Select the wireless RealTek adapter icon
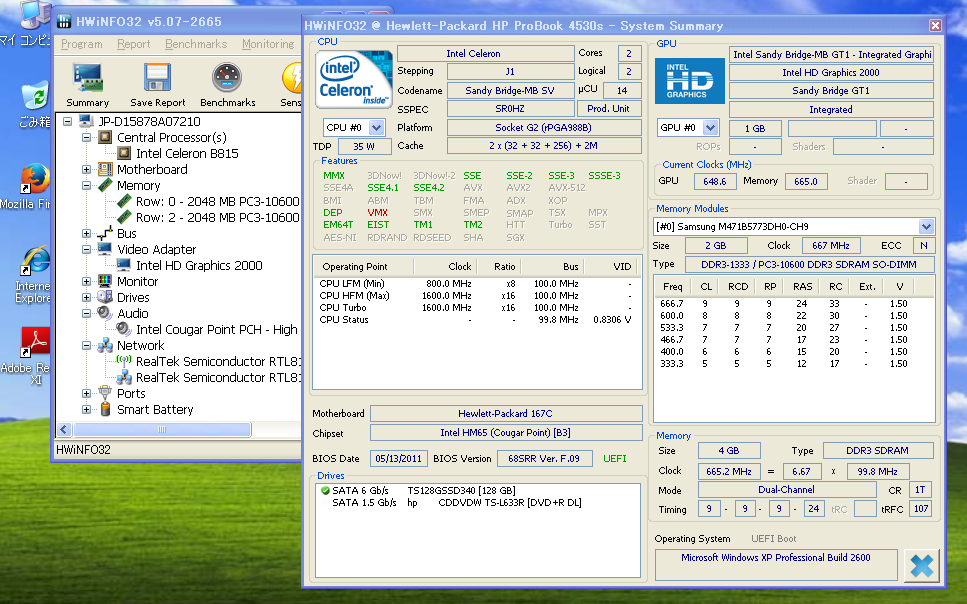This screenshot has width=967, height=604. [124, 362]
